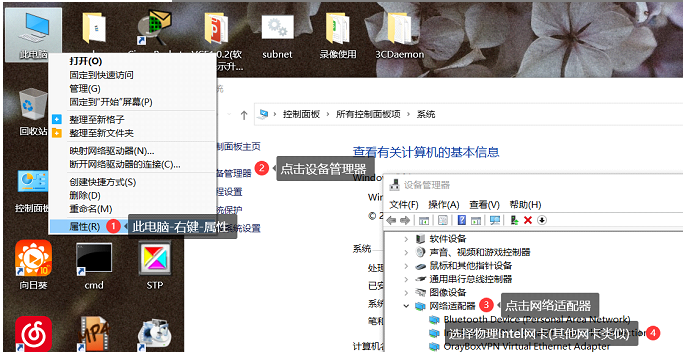Click the 设备管理器 link in System window
683x361 pixels.
(234, 173)
